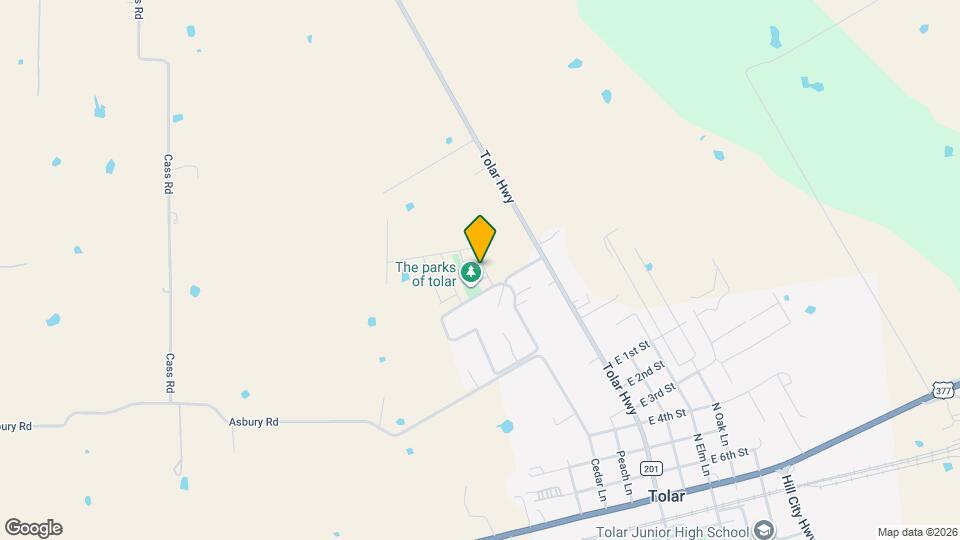Click the upper Tolar Hwy label
The image size is (960, 540).
497,177
